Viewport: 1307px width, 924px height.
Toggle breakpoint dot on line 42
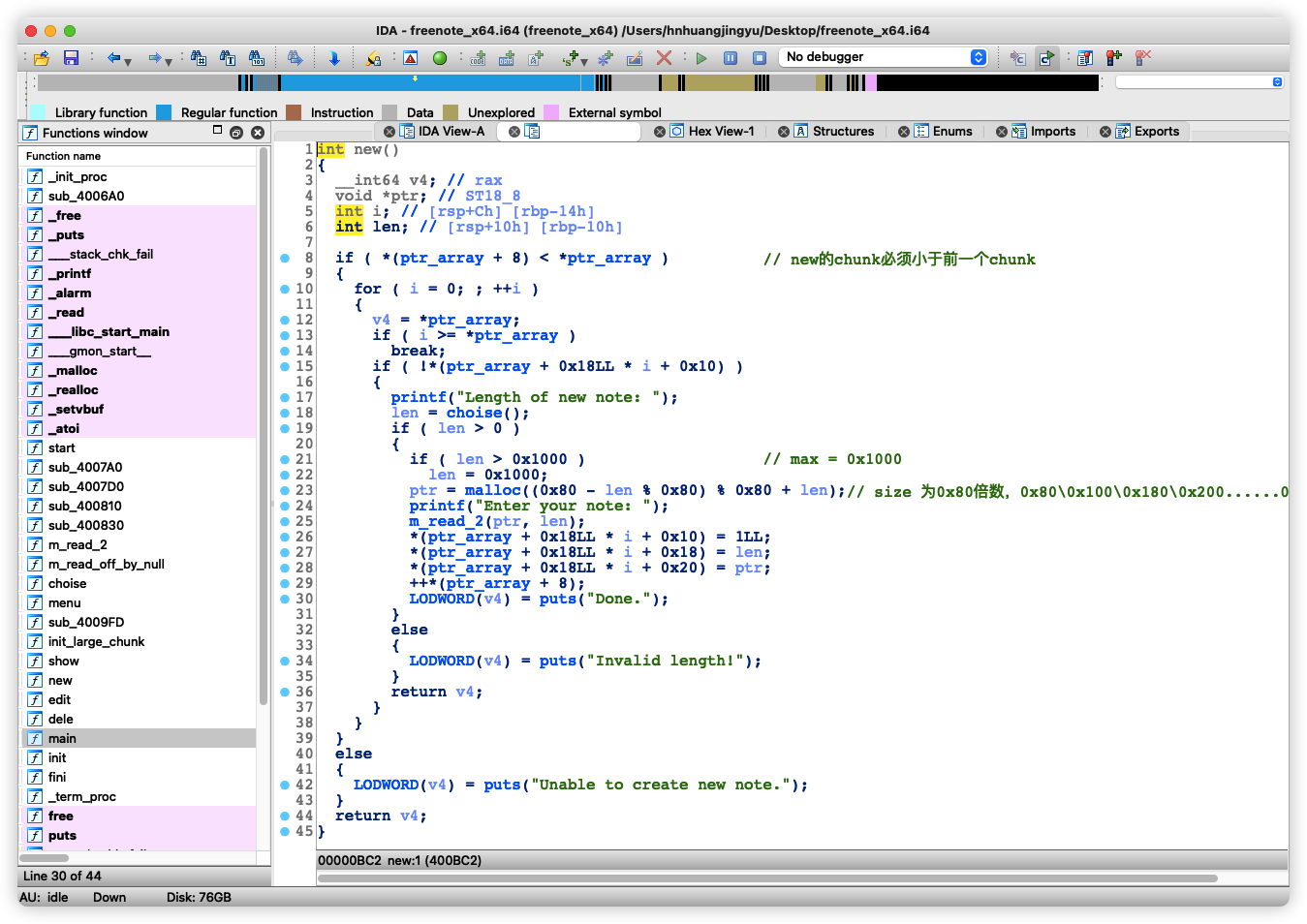(285, 785)
